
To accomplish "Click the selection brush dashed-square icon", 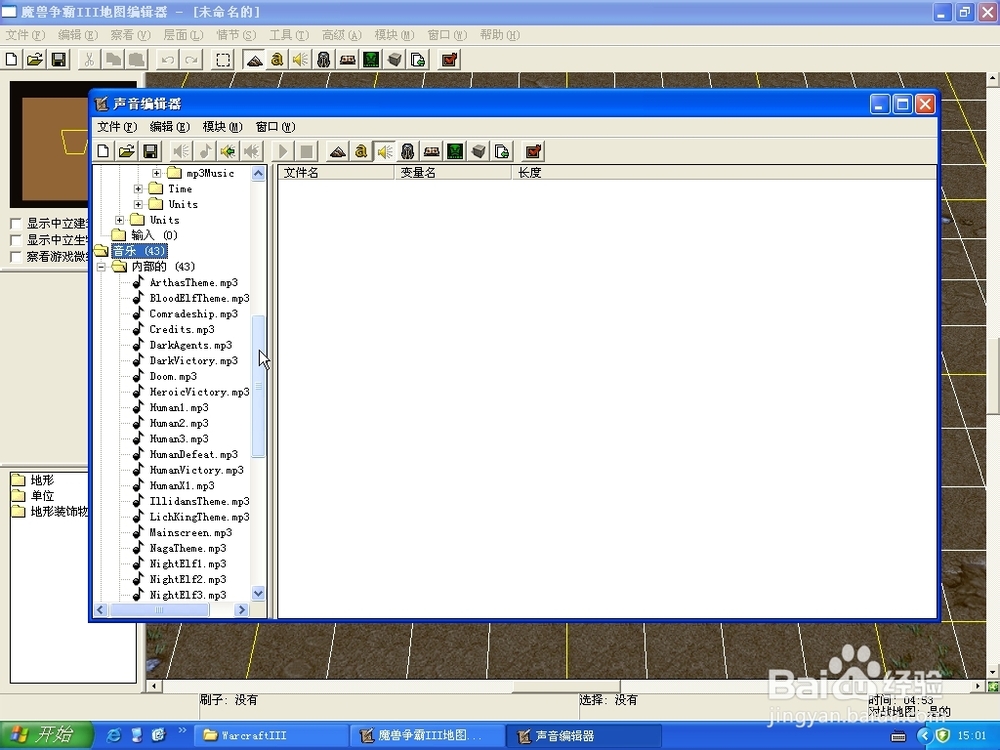I will tap(223, 60).
